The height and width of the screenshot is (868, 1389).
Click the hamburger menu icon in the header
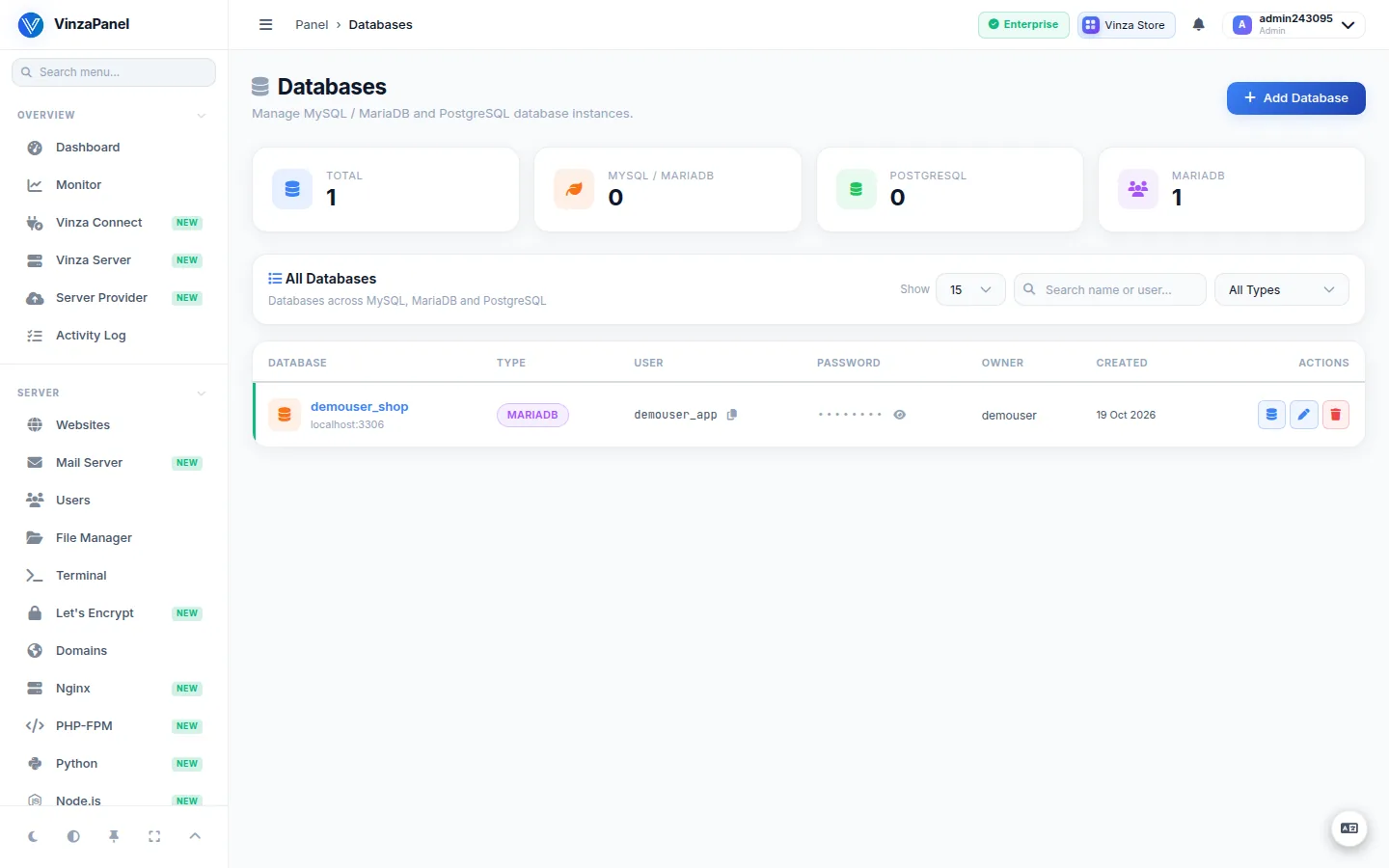pos(266,25)
